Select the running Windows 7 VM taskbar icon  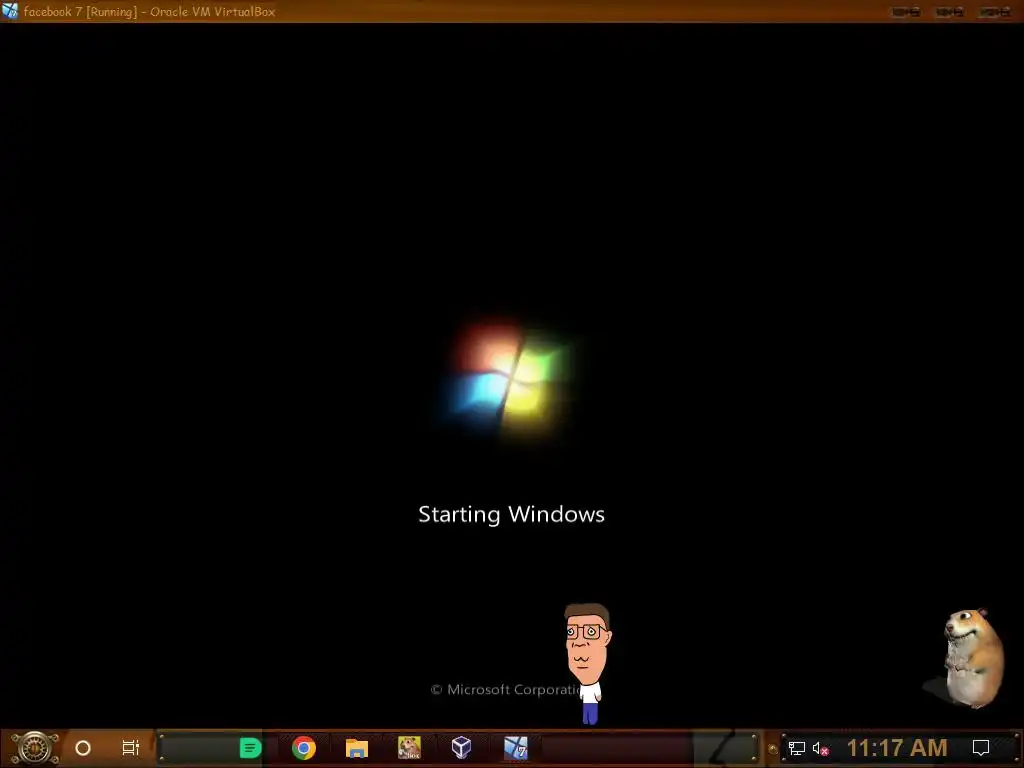515,748
